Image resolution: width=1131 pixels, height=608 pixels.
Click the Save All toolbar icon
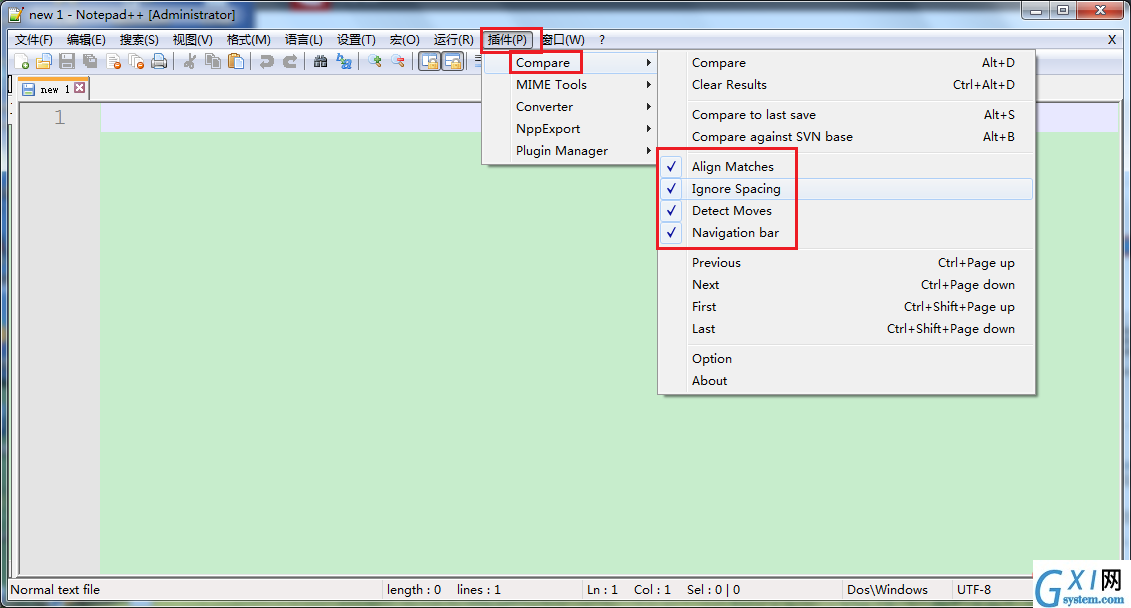click(x=90, y=62)
